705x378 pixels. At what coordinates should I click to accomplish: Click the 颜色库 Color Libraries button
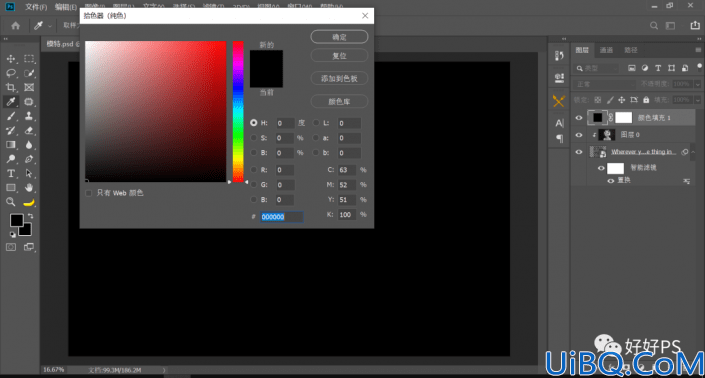coord(339,102)
